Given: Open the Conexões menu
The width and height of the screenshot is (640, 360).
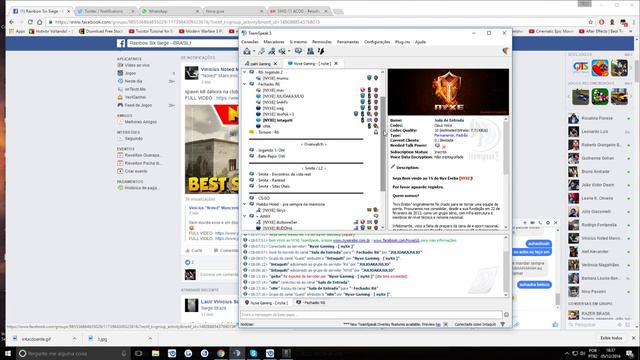Looking at the screenshot, I should (250, 42).
